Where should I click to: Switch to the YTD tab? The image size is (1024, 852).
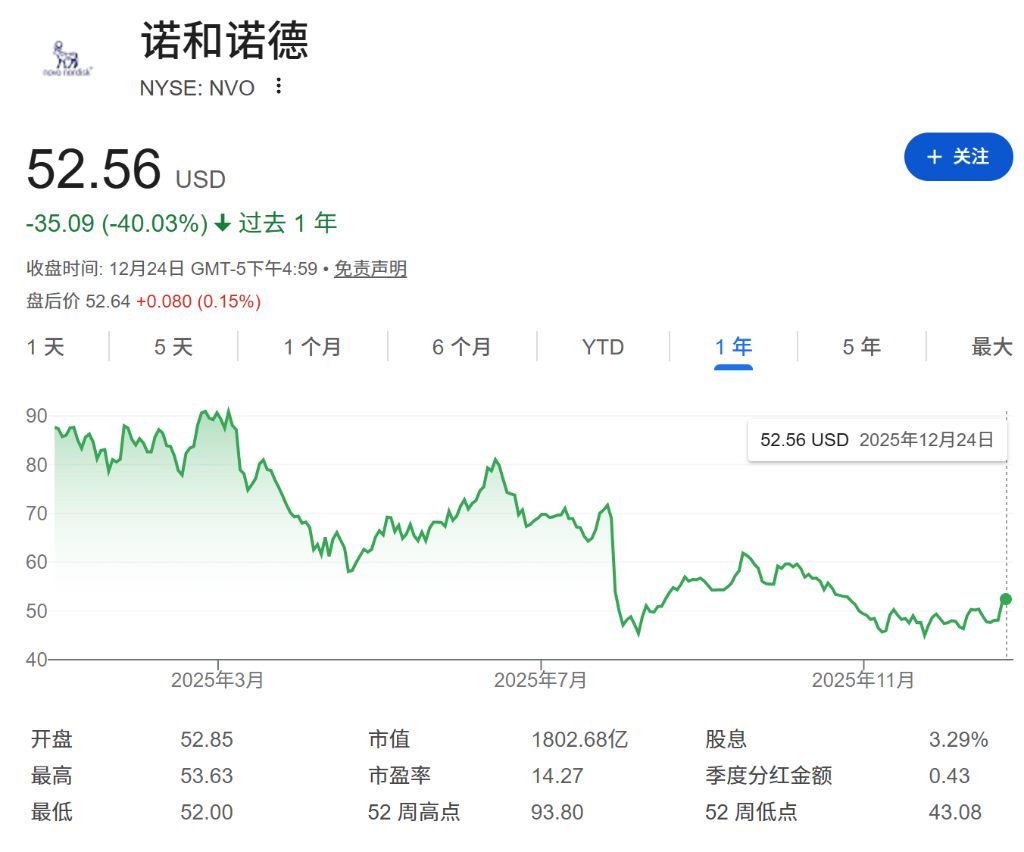coord(603,347)
